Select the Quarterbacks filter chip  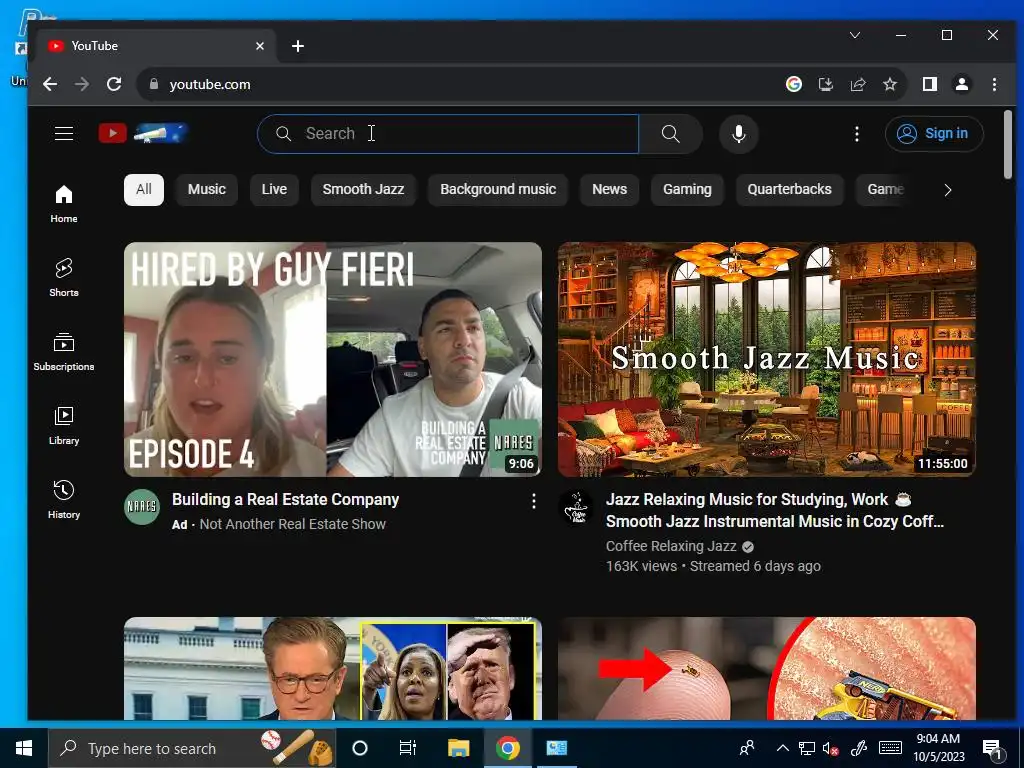790,189
